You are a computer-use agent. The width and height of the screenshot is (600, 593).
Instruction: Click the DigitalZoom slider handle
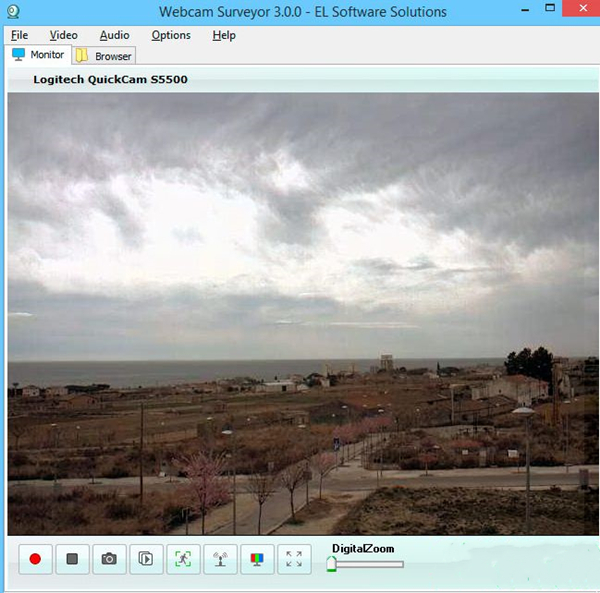pos(331,564)
